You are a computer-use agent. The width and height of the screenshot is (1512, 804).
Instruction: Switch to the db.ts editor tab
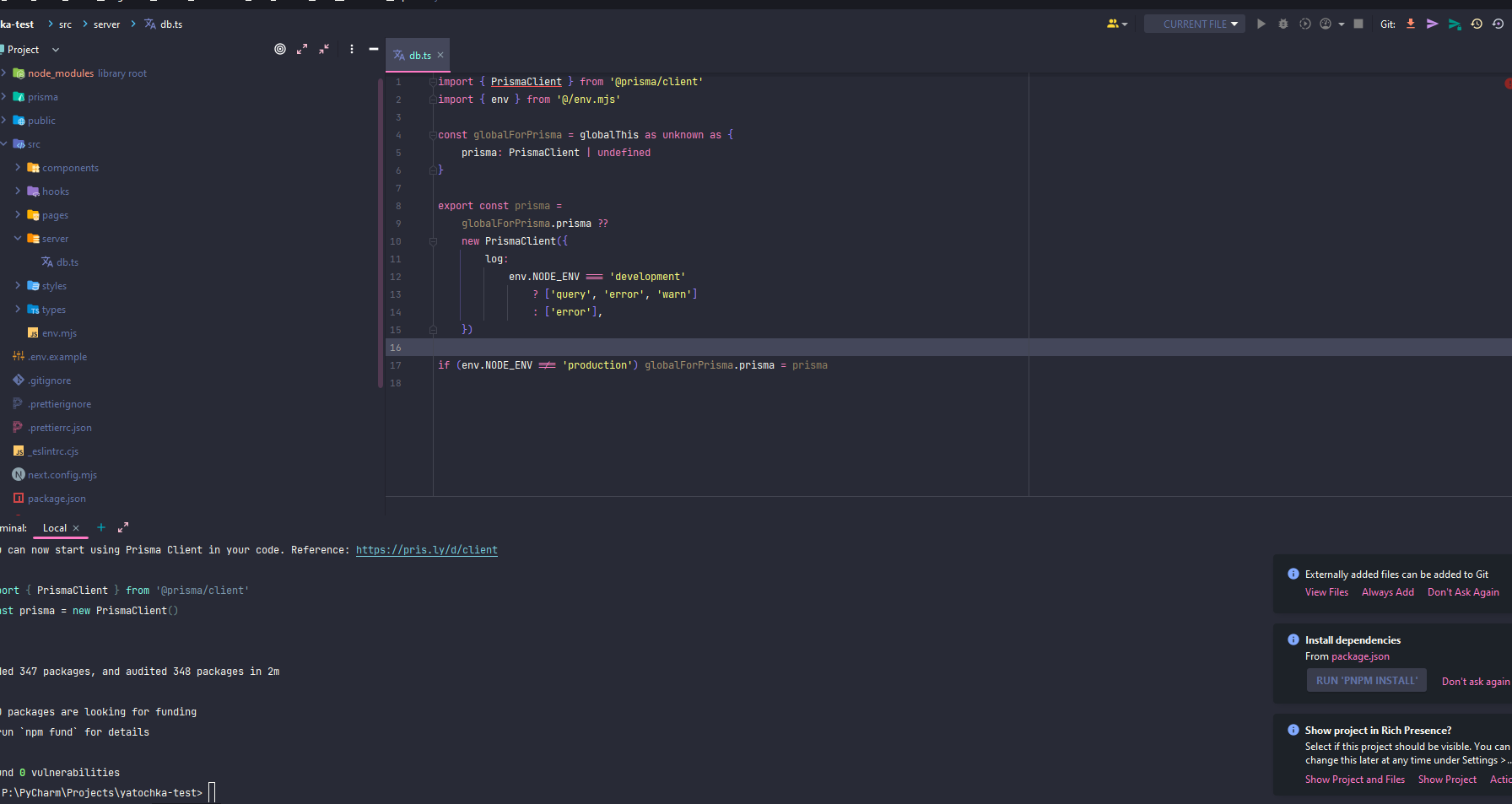click(419, 56)
